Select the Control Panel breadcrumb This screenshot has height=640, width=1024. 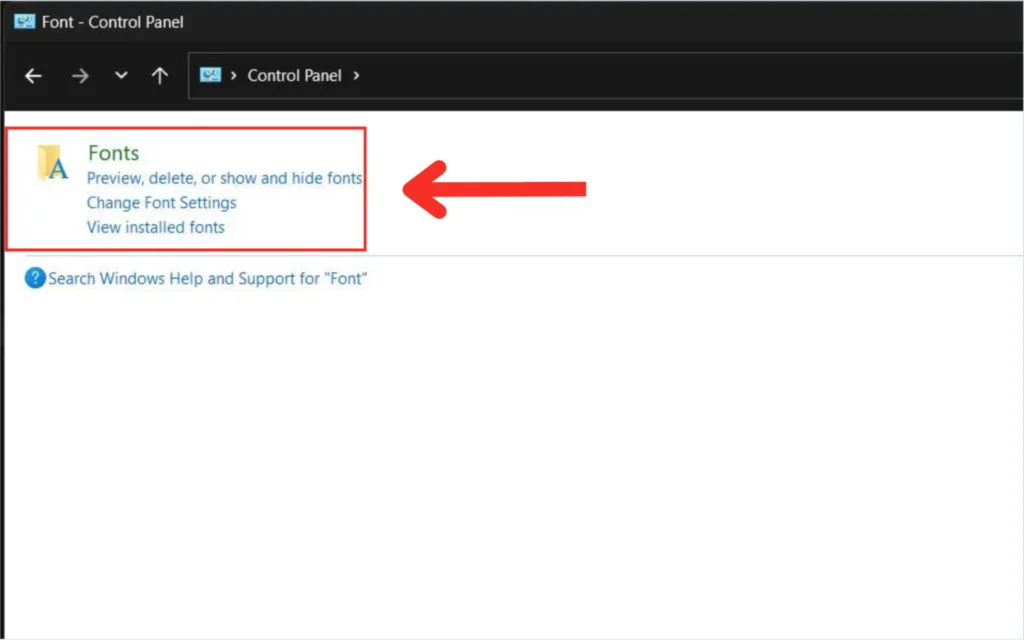[294, 76]
